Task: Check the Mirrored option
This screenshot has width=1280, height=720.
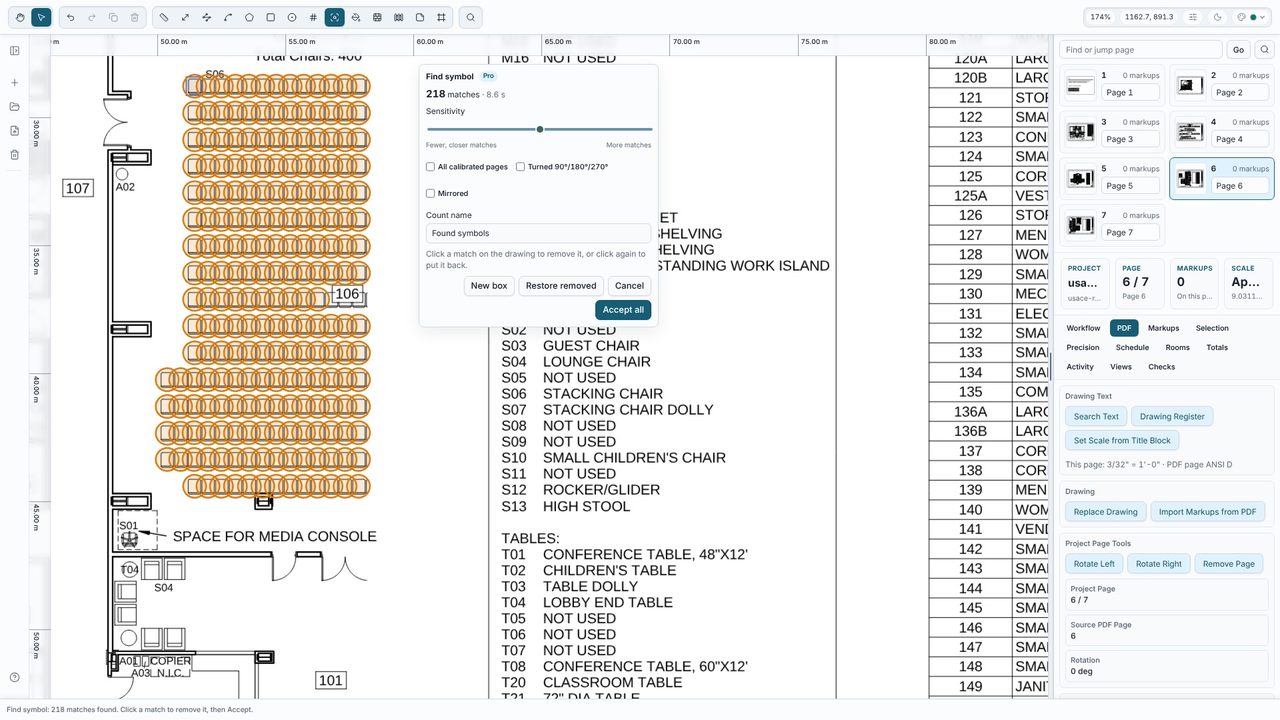Action: (x=430, y=194)
